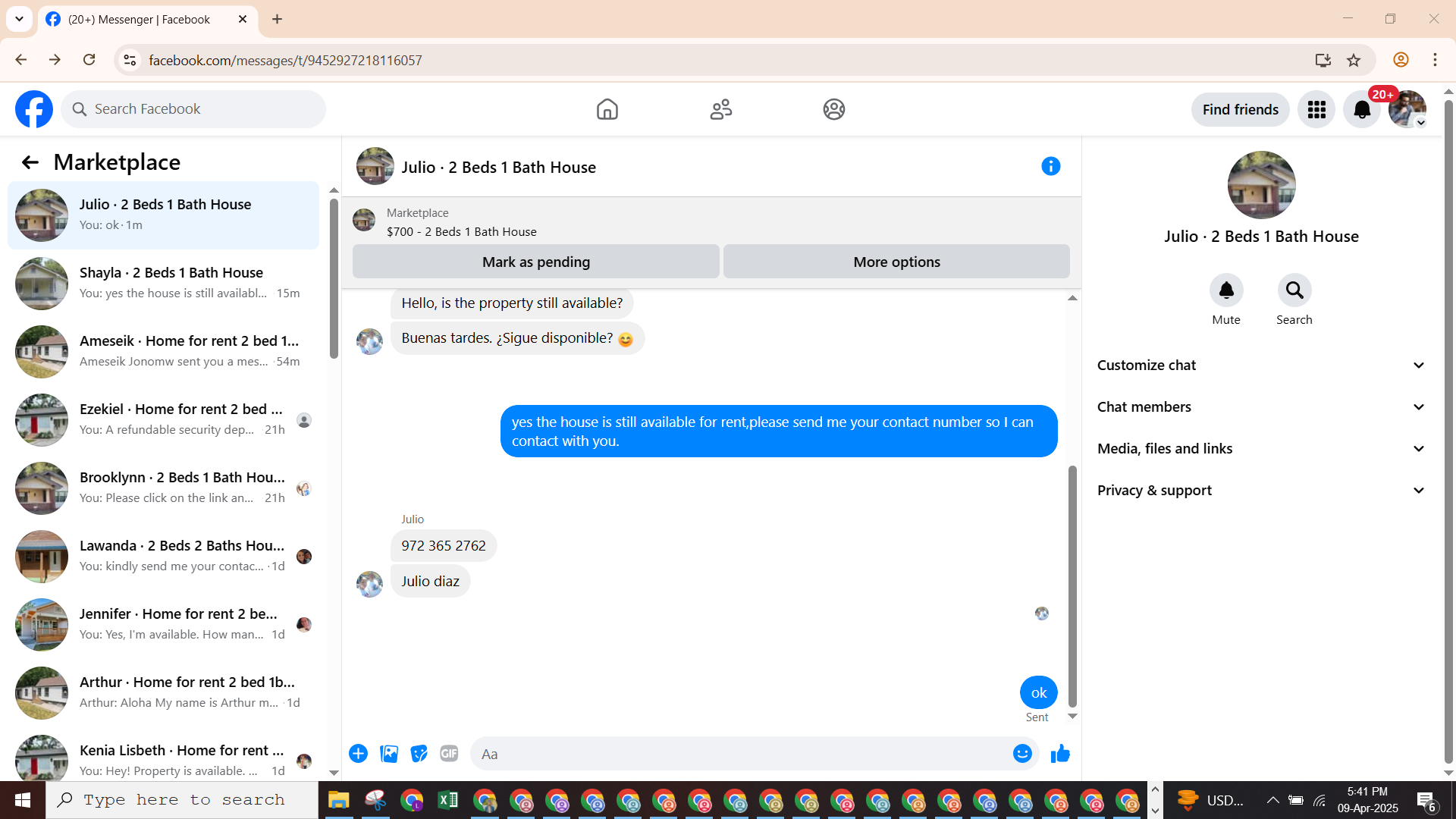Image resolution: width=1456 pixels, height=819 pixels.
Task: Open the account profile picture menu
Action: (x=1407, y=109)
